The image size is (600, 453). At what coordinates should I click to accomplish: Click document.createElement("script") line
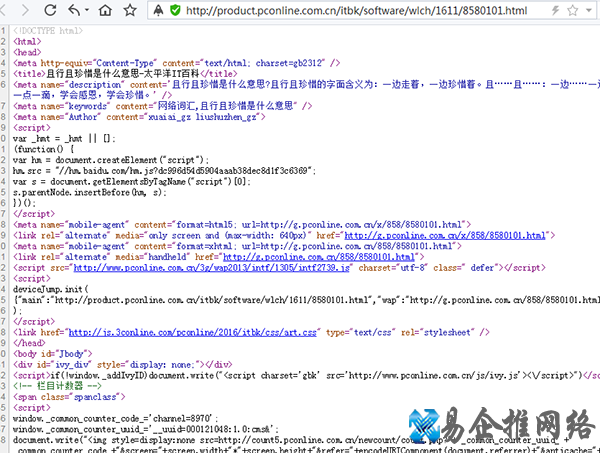111,160
